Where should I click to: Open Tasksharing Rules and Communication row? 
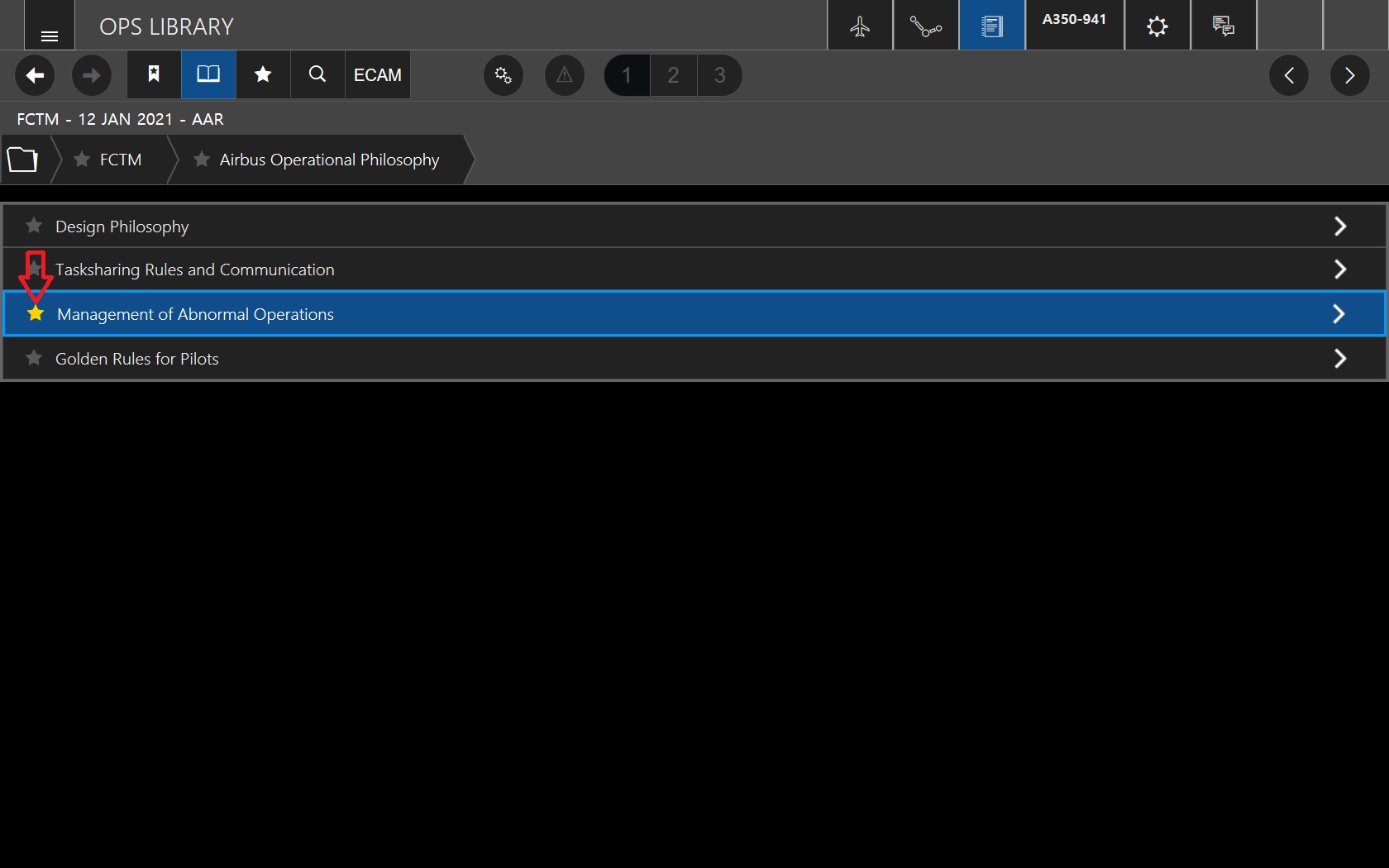coord(694,269)
